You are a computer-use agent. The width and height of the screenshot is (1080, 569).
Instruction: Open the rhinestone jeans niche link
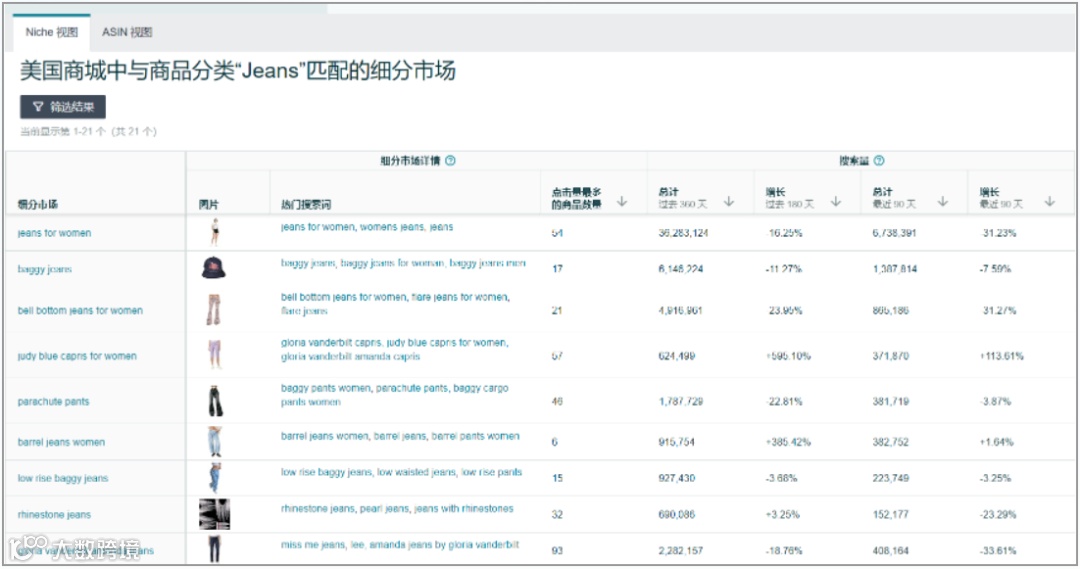[54, 515]
